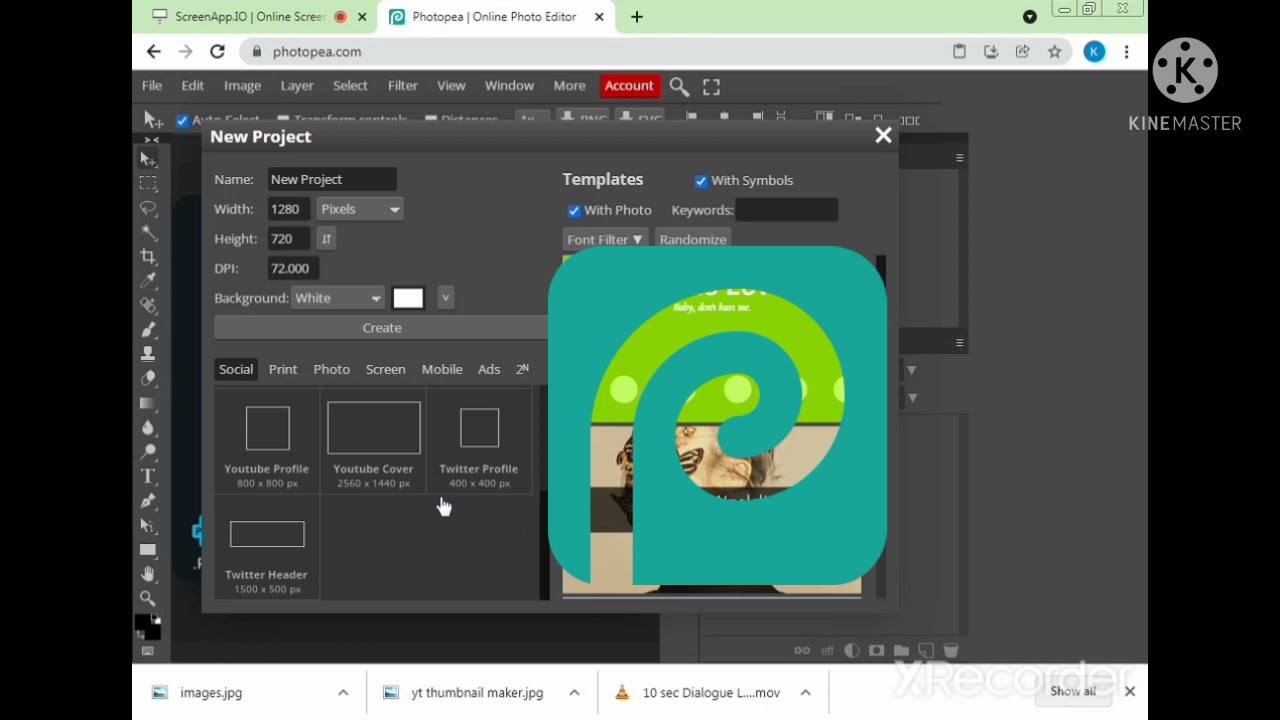This screenshot has width=1280, height=720.
Task: Select the Path Select tool
Action: [x=148, y=525]
